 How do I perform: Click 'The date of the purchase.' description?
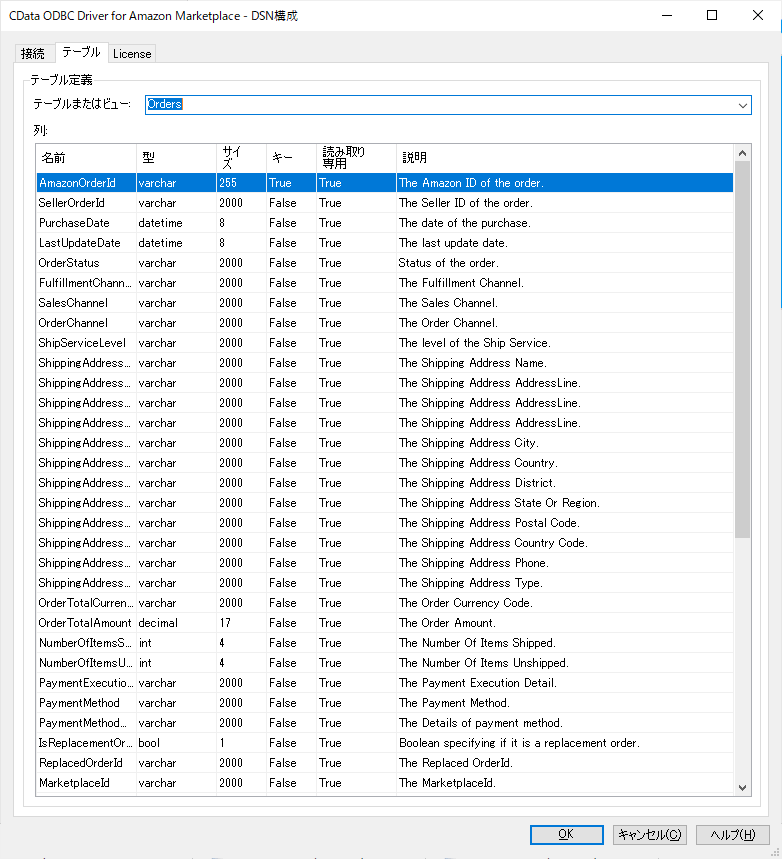(465, 223)
